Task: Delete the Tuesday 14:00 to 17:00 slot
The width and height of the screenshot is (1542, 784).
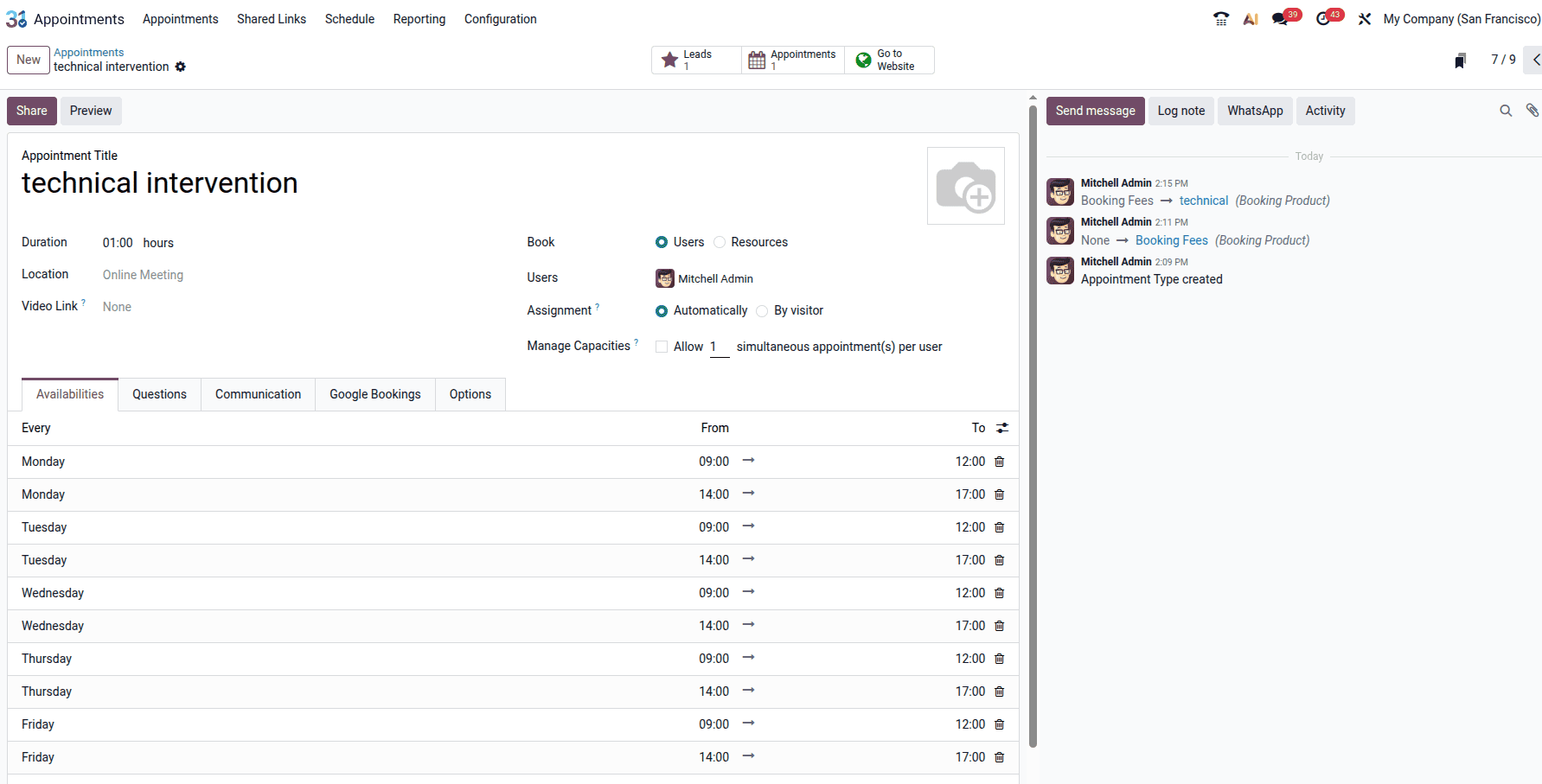Action: 1000,560
